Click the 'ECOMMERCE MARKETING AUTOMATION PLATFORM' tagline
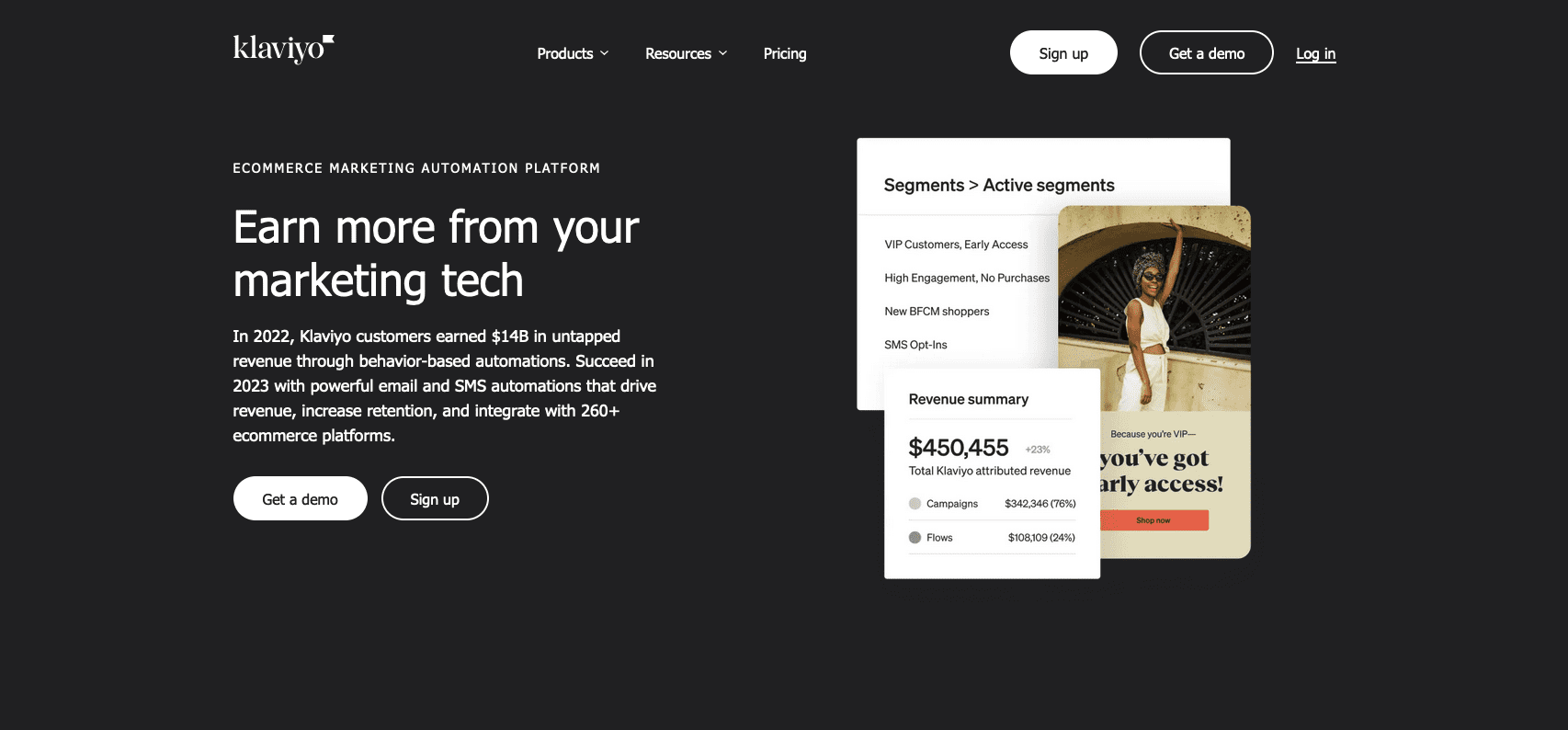Viewport: 1568px width, 730px height. [416, 168]
